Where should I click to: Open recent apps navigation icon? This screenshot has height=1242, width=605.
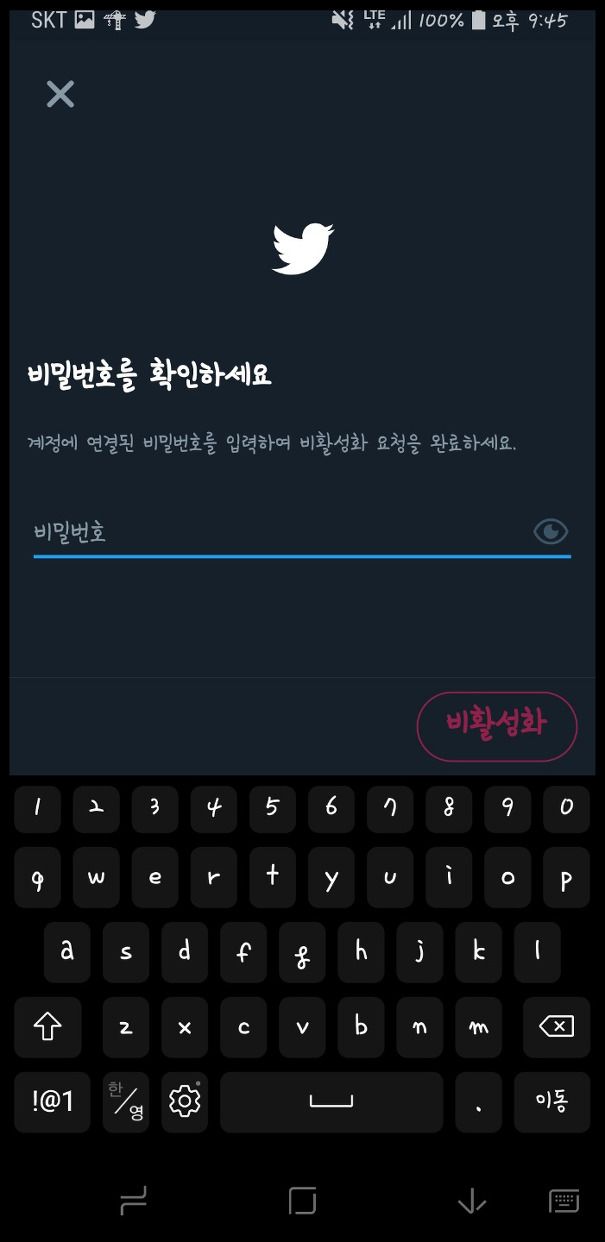pyautogui.click(x=133, y=1201)
